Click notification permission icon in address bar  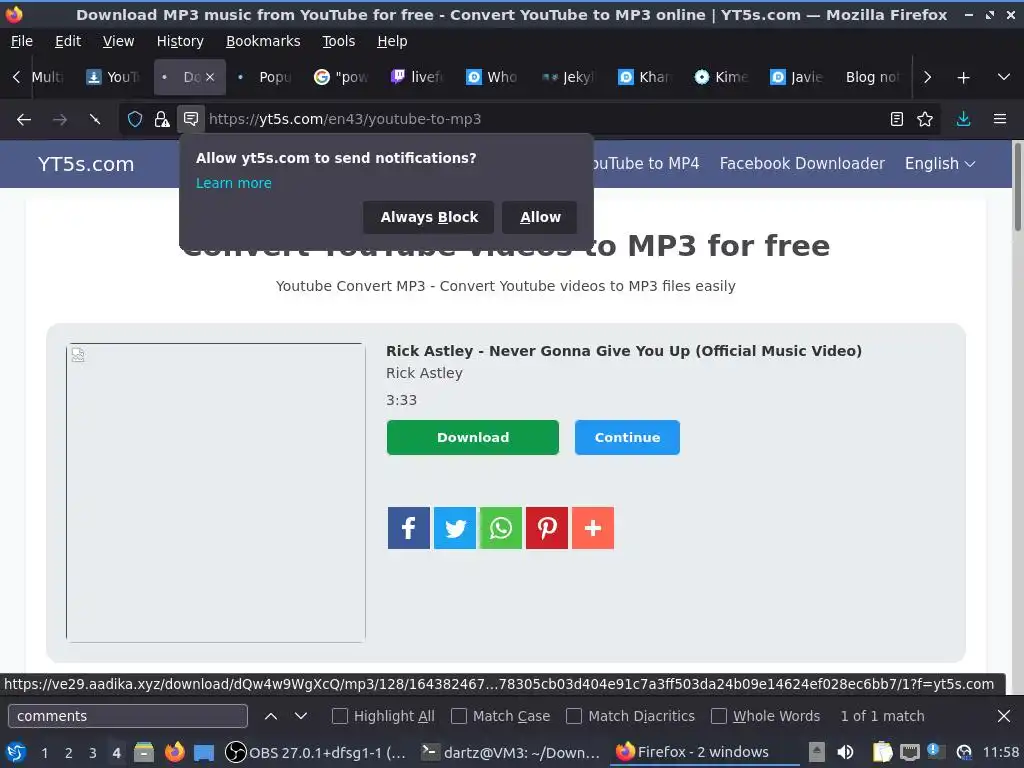(x=191, y=119)
